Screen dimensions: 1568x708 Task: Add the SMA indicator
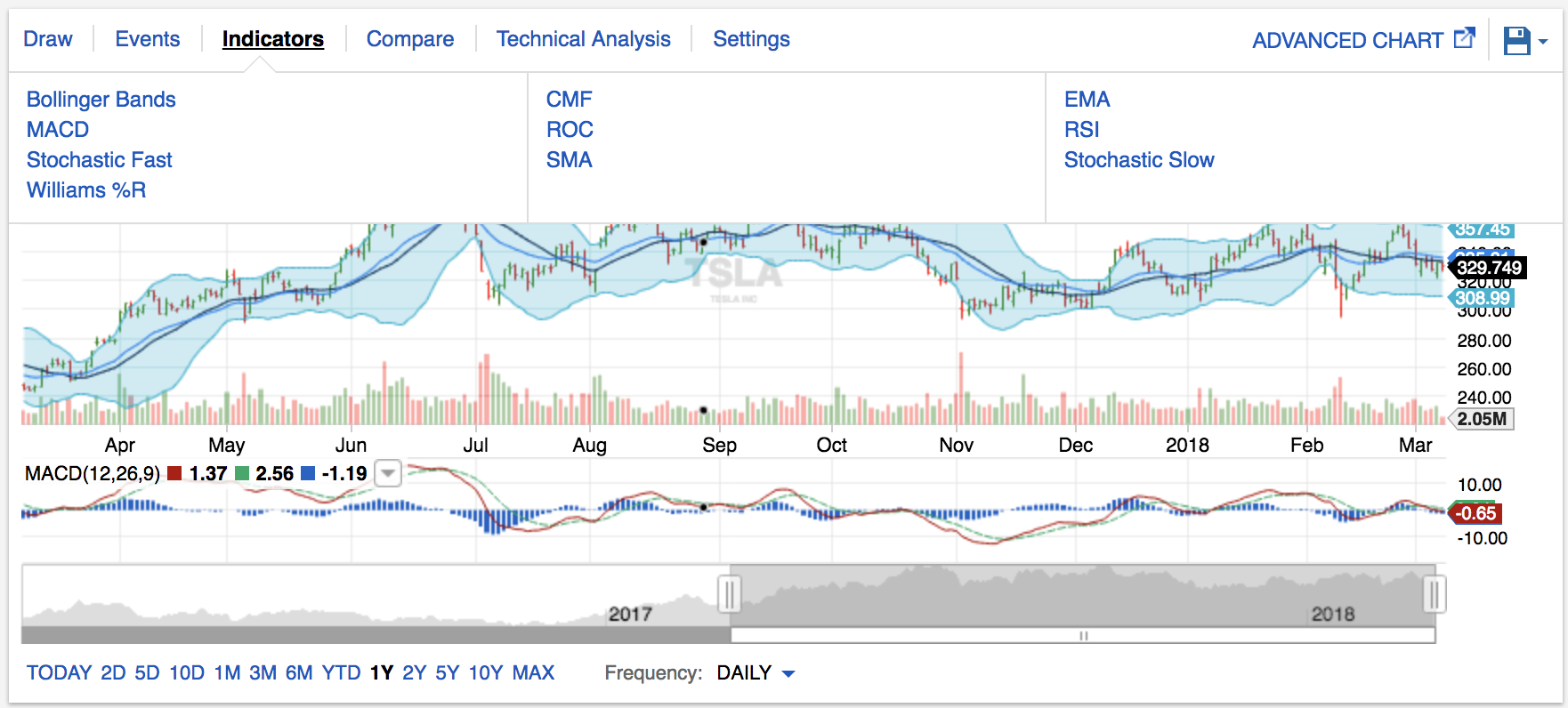(570, 160)
